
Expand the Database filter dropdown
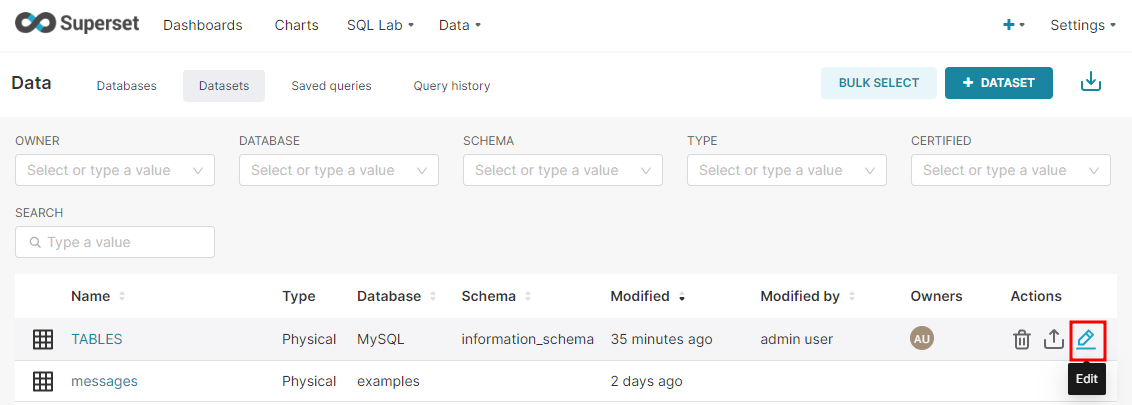339,170
